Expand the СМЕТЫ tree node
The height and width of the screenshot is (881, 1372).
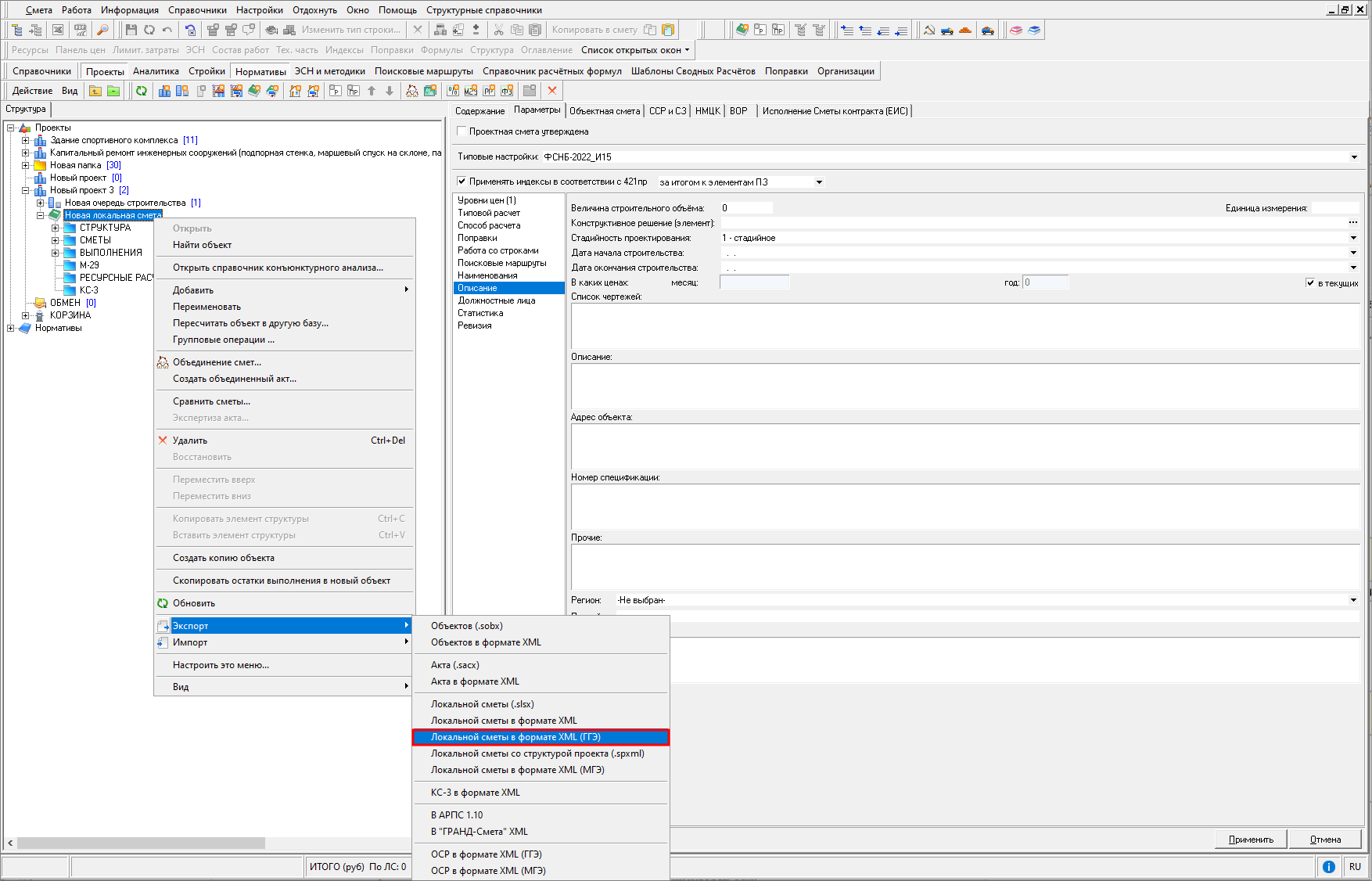pyautogui.click(x=55, y=240)
